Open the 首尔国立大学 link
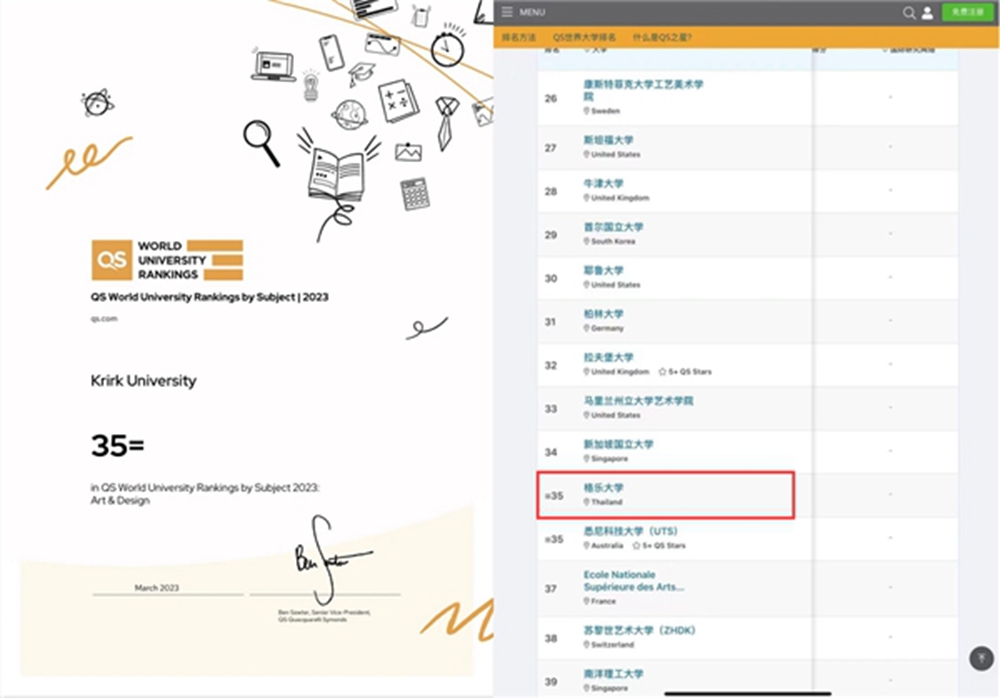Image resolution: width=1000 pixels, height=698 pixels. [614, 226]
